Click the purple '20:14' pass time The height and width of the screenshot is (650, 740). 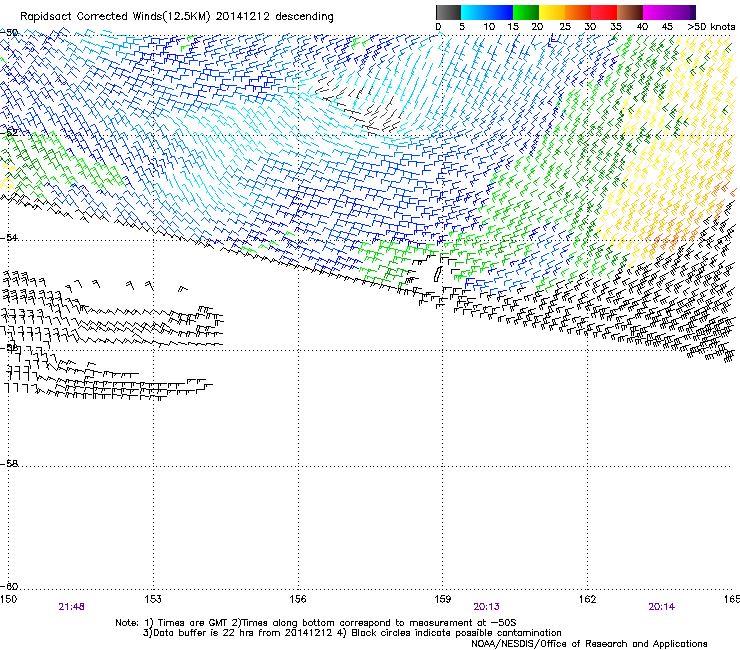[662, 607]
